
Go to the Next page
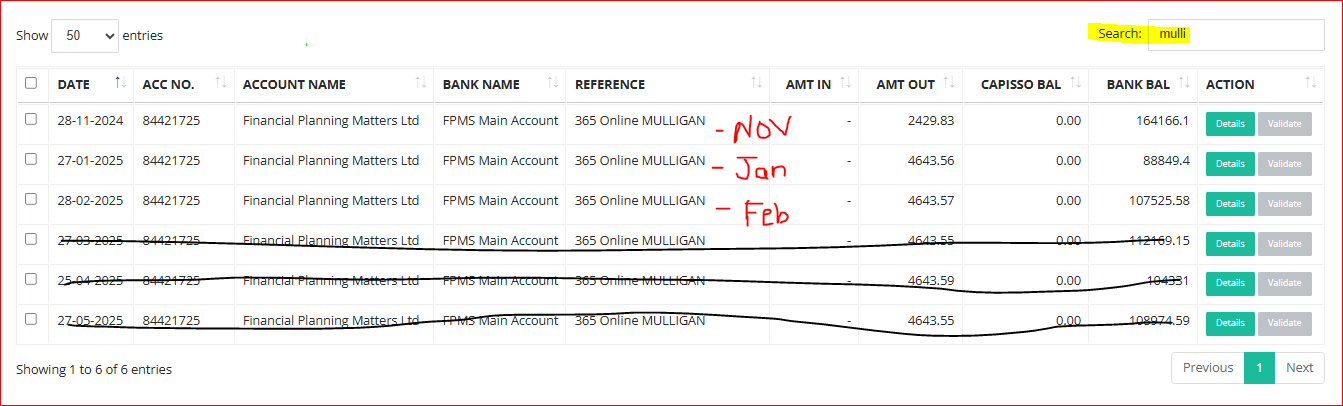coord(1299,367)
